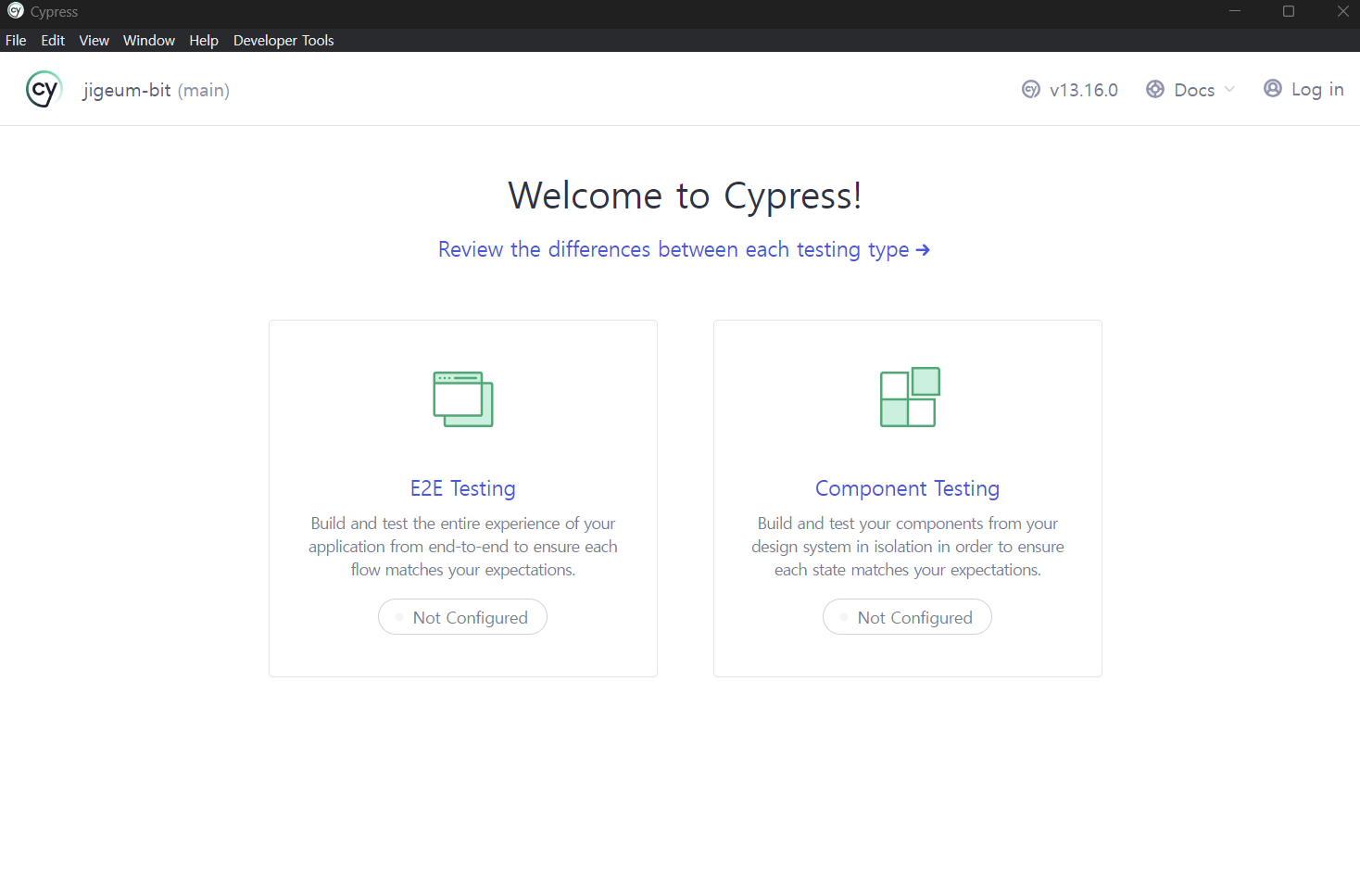Open the Help menu
This screenshot has height=896, width=1360.
point(204,40)
